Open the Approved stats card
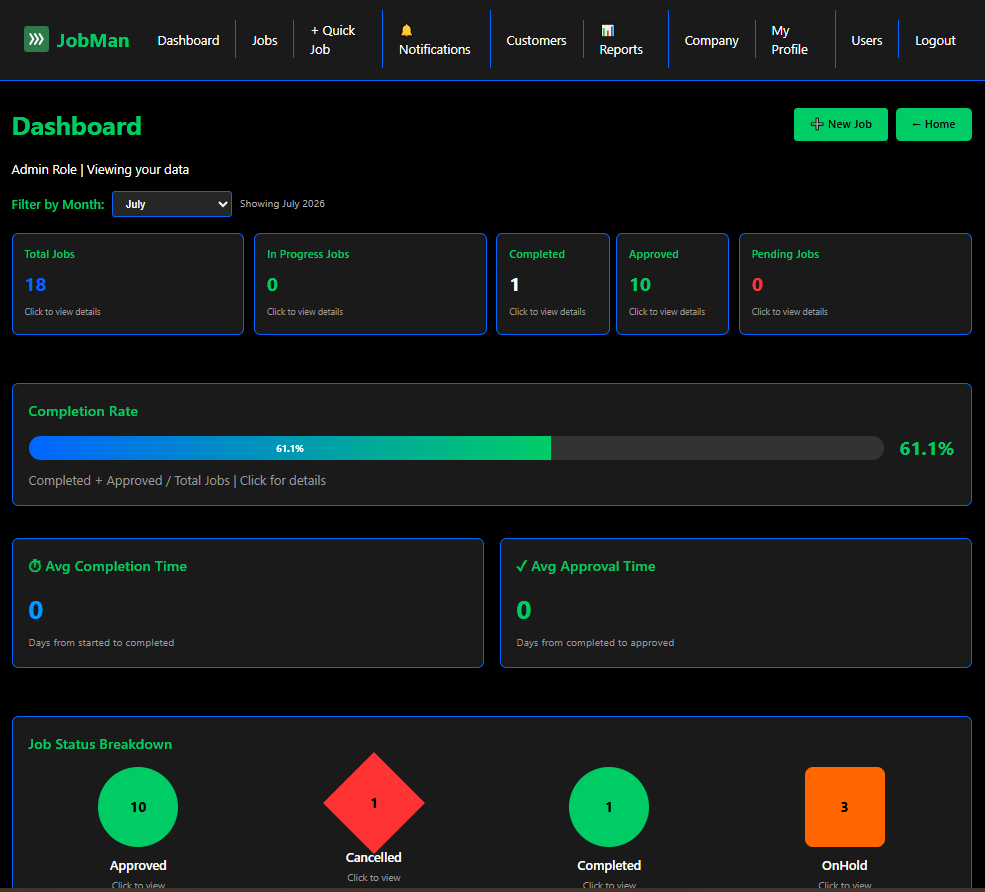 point(672,284)
